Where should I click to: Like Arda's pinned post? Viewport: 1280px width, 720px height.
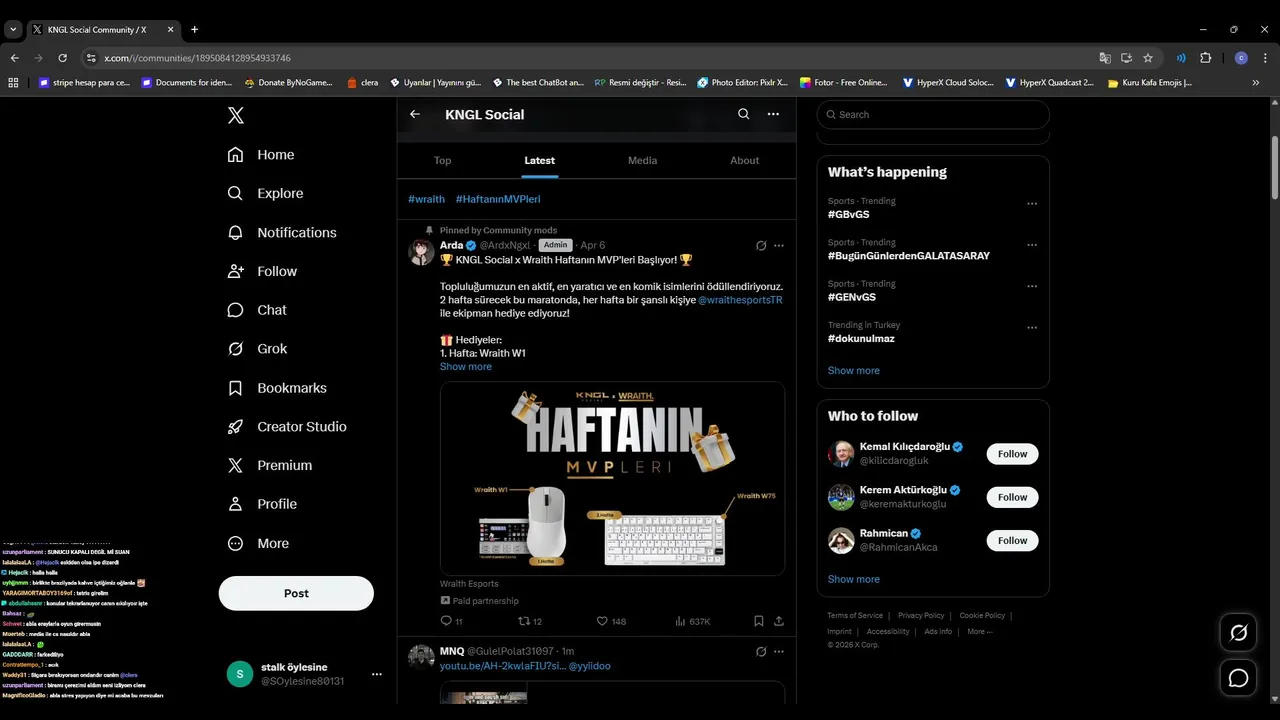click(x=610, y=621)
